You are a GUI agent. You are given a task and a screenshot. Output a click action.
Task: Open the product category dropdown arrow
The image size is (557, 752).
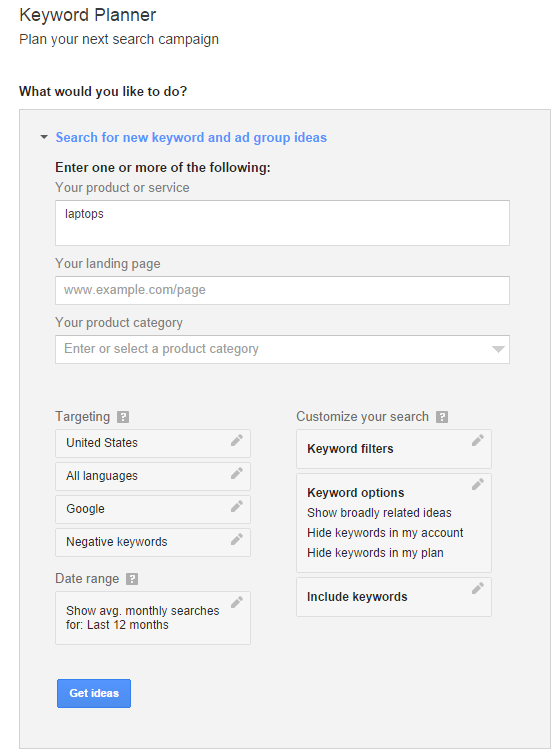click(x=498, y=349)
